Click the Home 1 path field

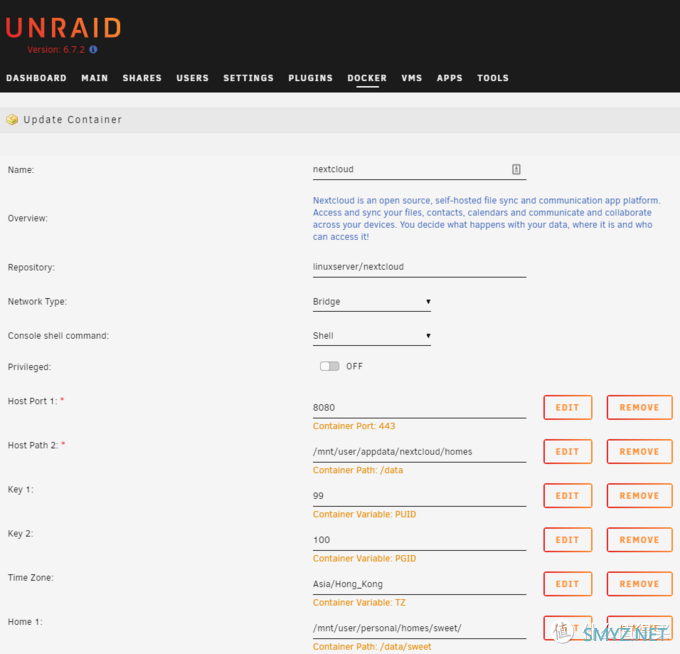pyautogui.click(x=419, y=629)
